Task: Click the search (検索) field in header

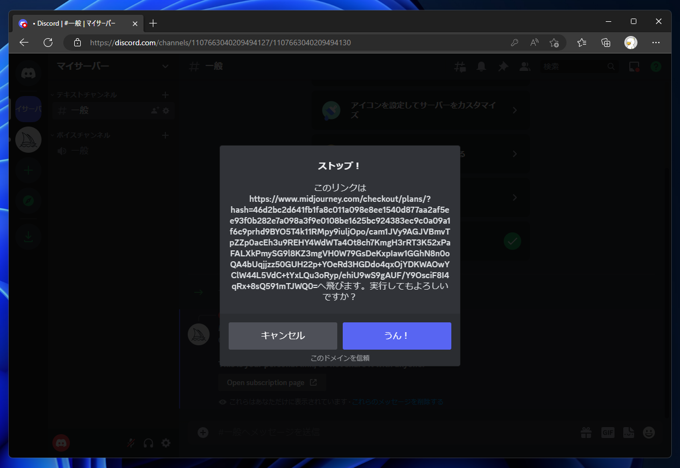Action: click(x=579, y=66)
